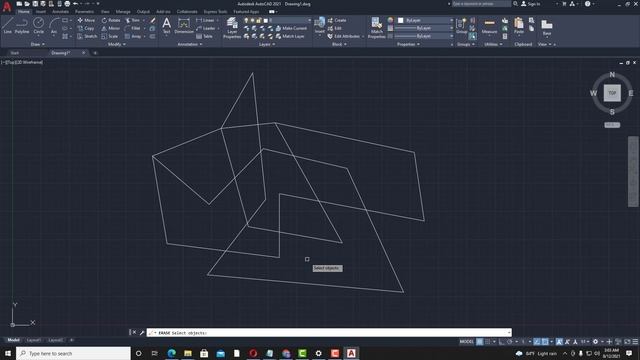Click the Plot printer icon in quick access

pyautogui.click(x=67, y=4)
